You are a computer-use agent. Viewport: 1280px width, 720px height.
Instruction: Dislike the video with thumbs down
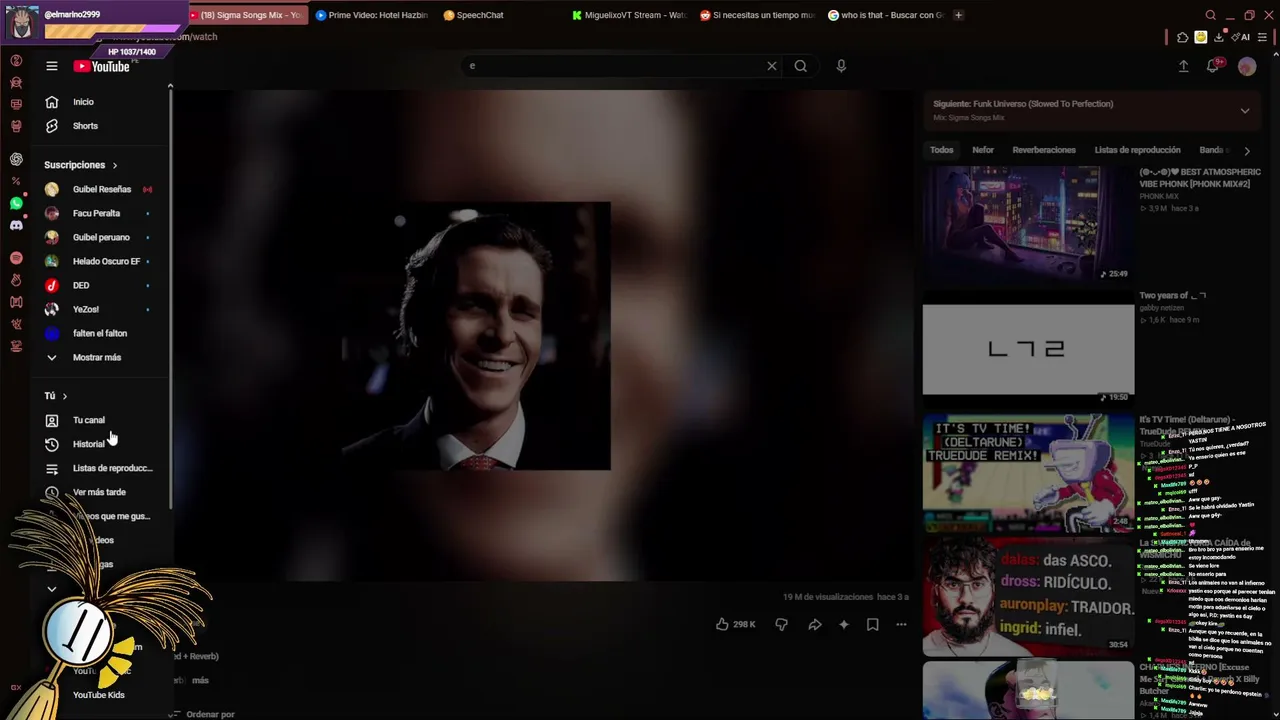click(x=782, y=624)
